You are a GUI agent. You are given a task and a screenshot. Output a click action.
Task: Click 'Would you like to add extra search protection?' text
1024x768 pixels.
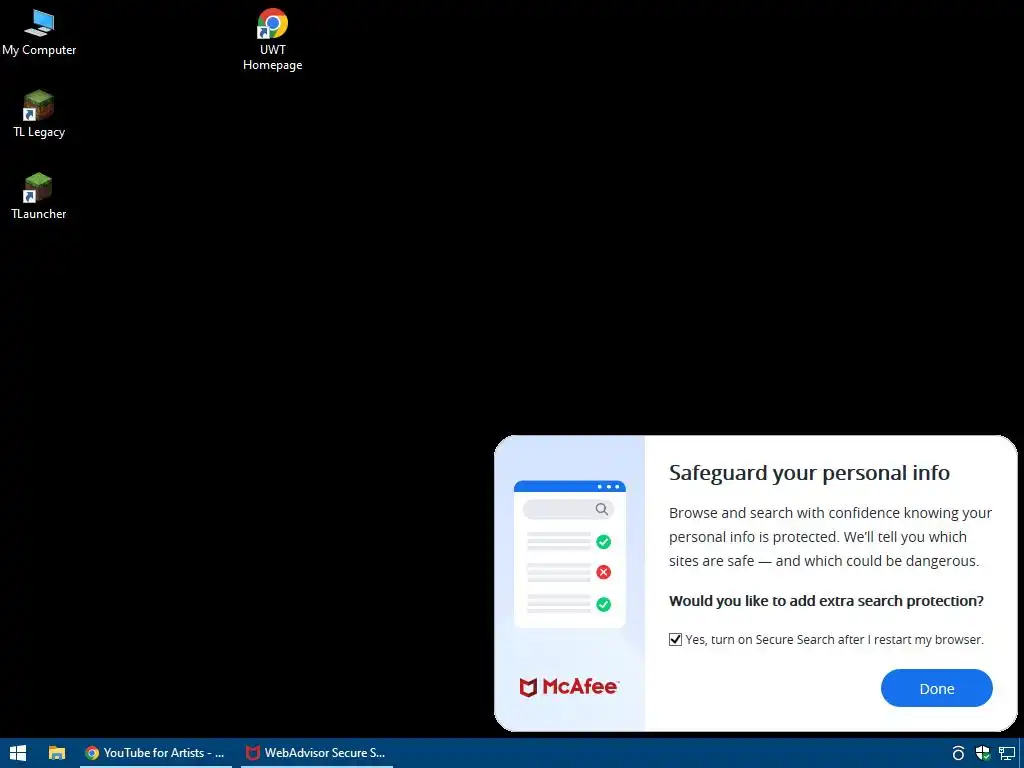click(x=826, y=601)
